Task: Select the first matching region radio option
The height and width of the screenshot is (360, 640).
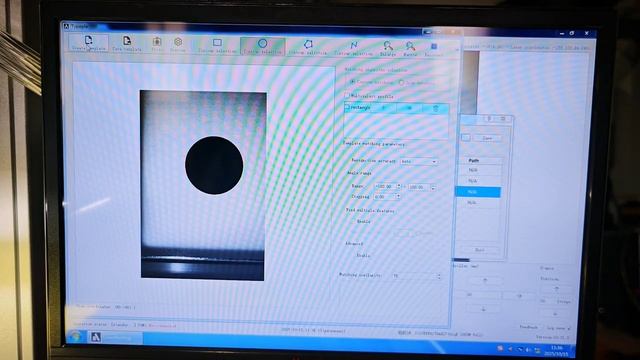Action: (353, 82)
